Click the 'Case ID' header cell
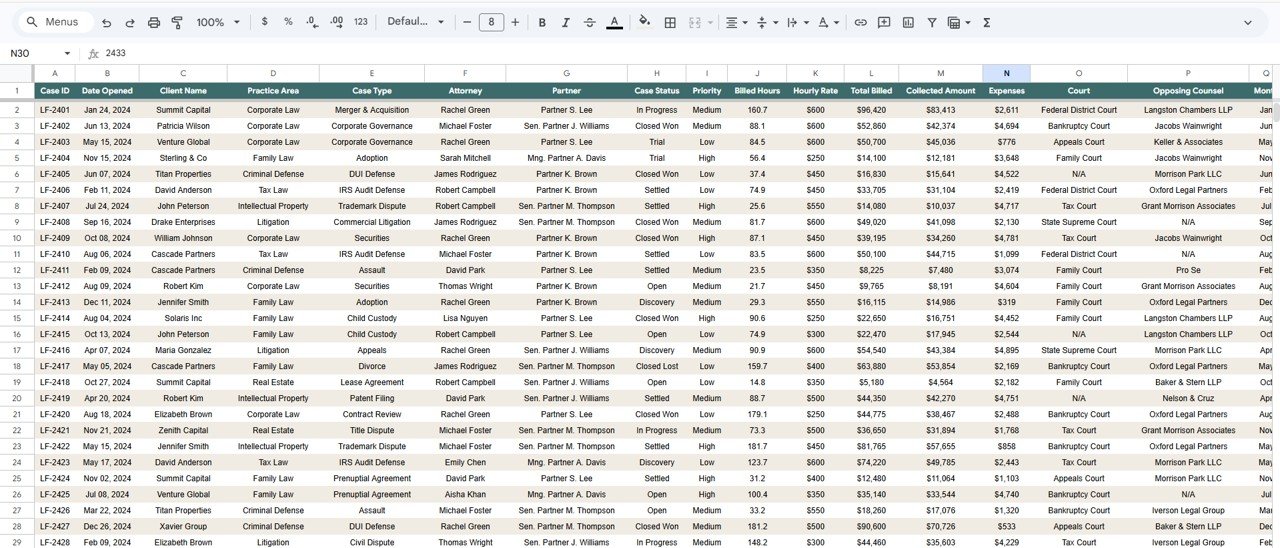Screen dimensions: 1280x548 point(55,91)
